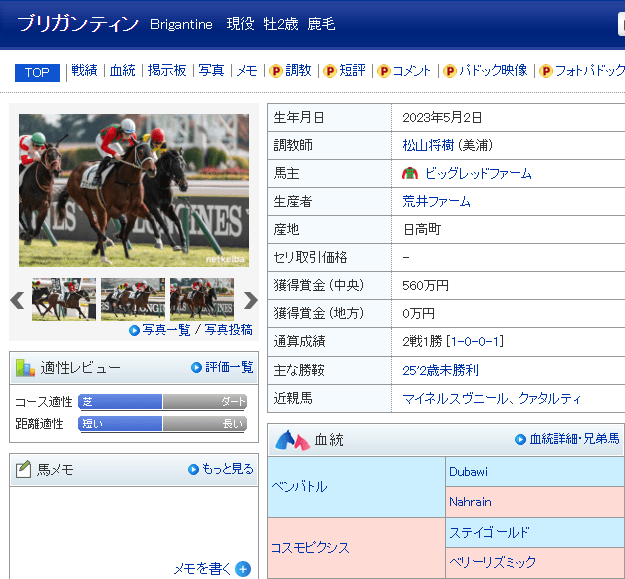This screenshot has height=579, width=625.
Task: Open premium コメント tab
Action: click(412, 71)
